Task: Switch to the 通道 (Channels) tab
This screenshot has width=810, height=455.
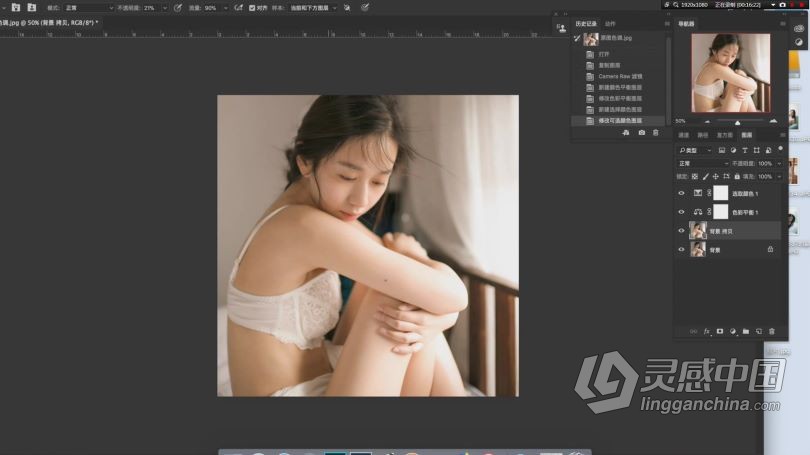Action: 684,135
